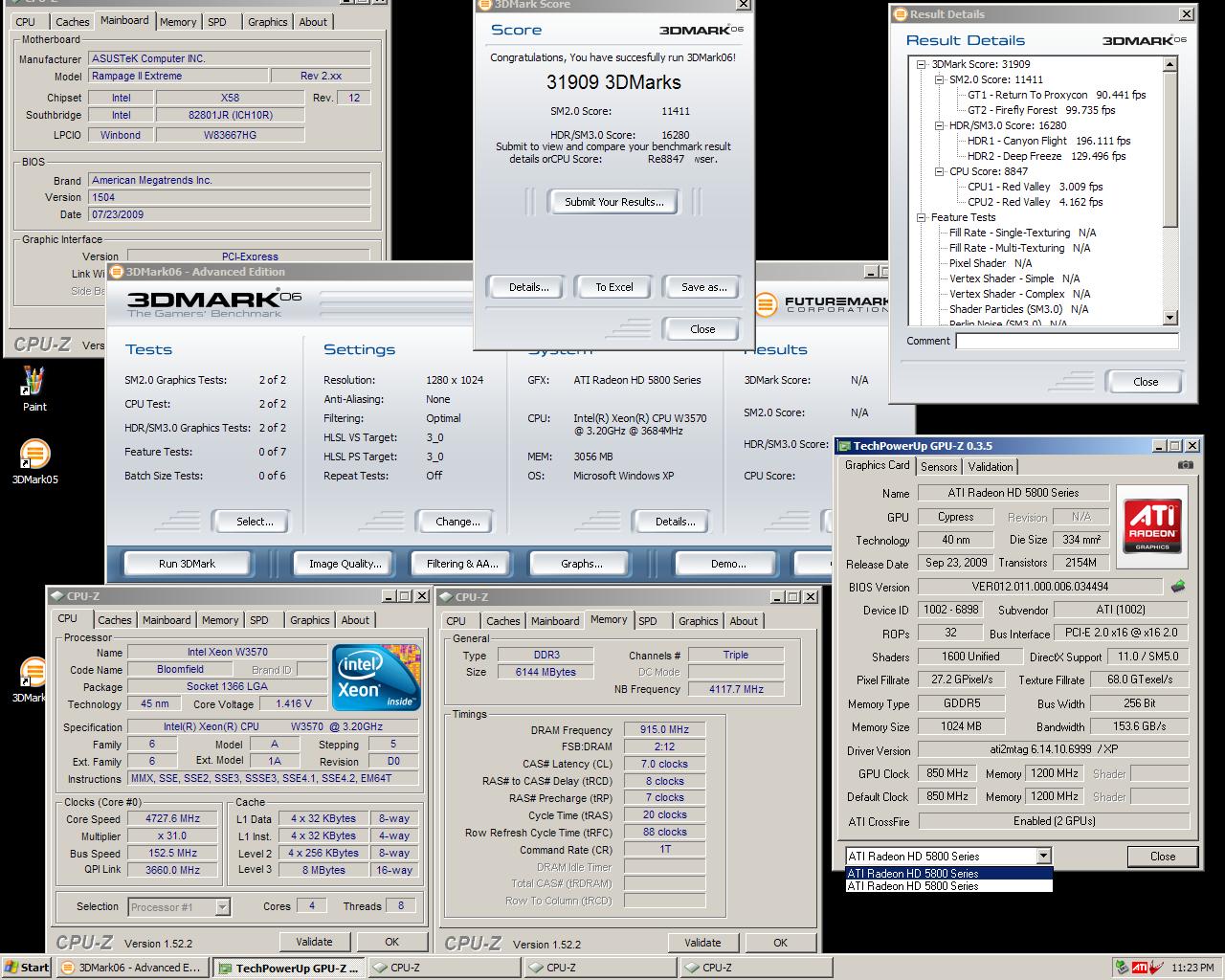Open the Sensors tab in GPU-Z
The image size is (1225, 980).
(939, 466)
